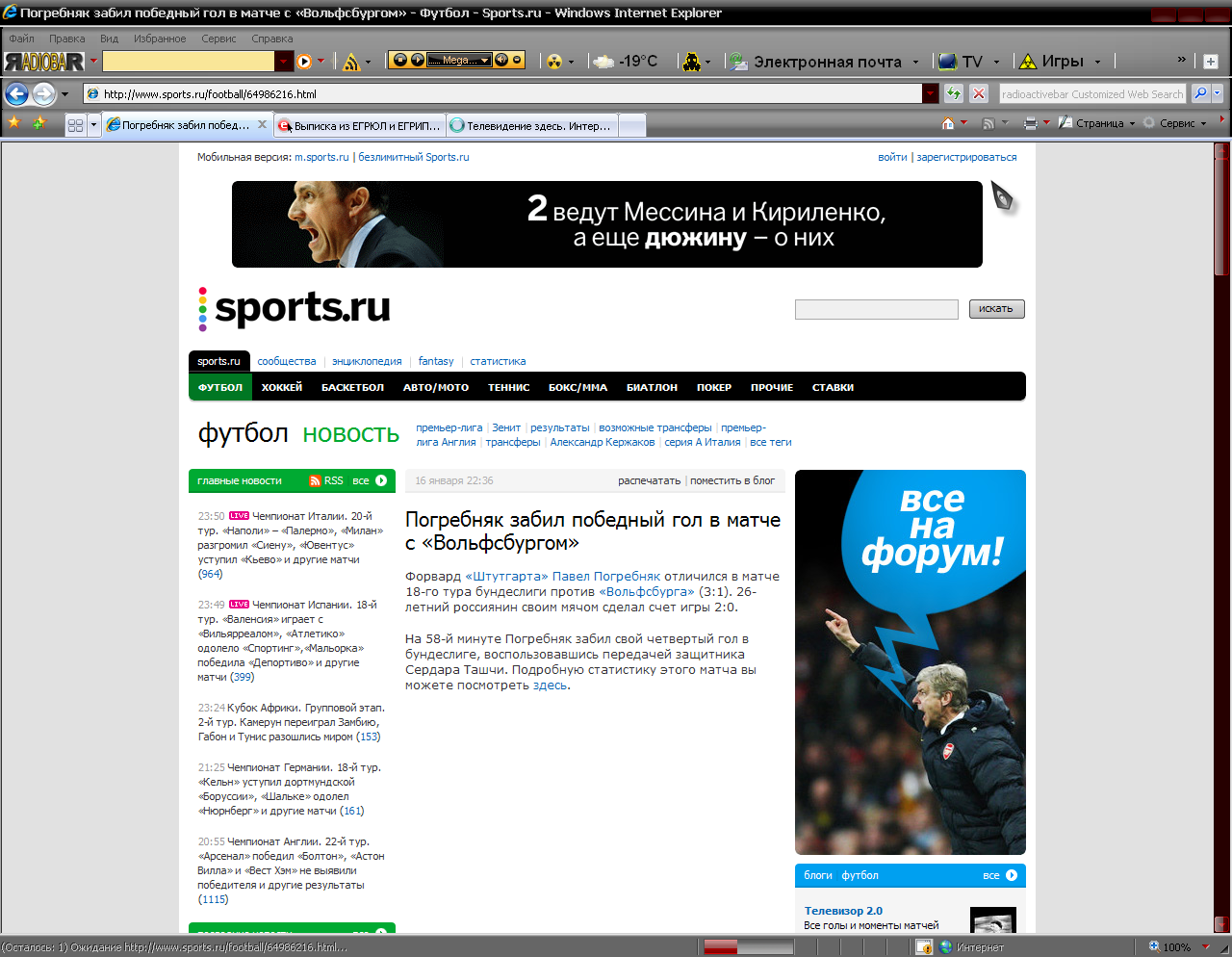This screenshot has height=957, width=1232.
Task: Open the fantasy section link
Action: [436, 361]
